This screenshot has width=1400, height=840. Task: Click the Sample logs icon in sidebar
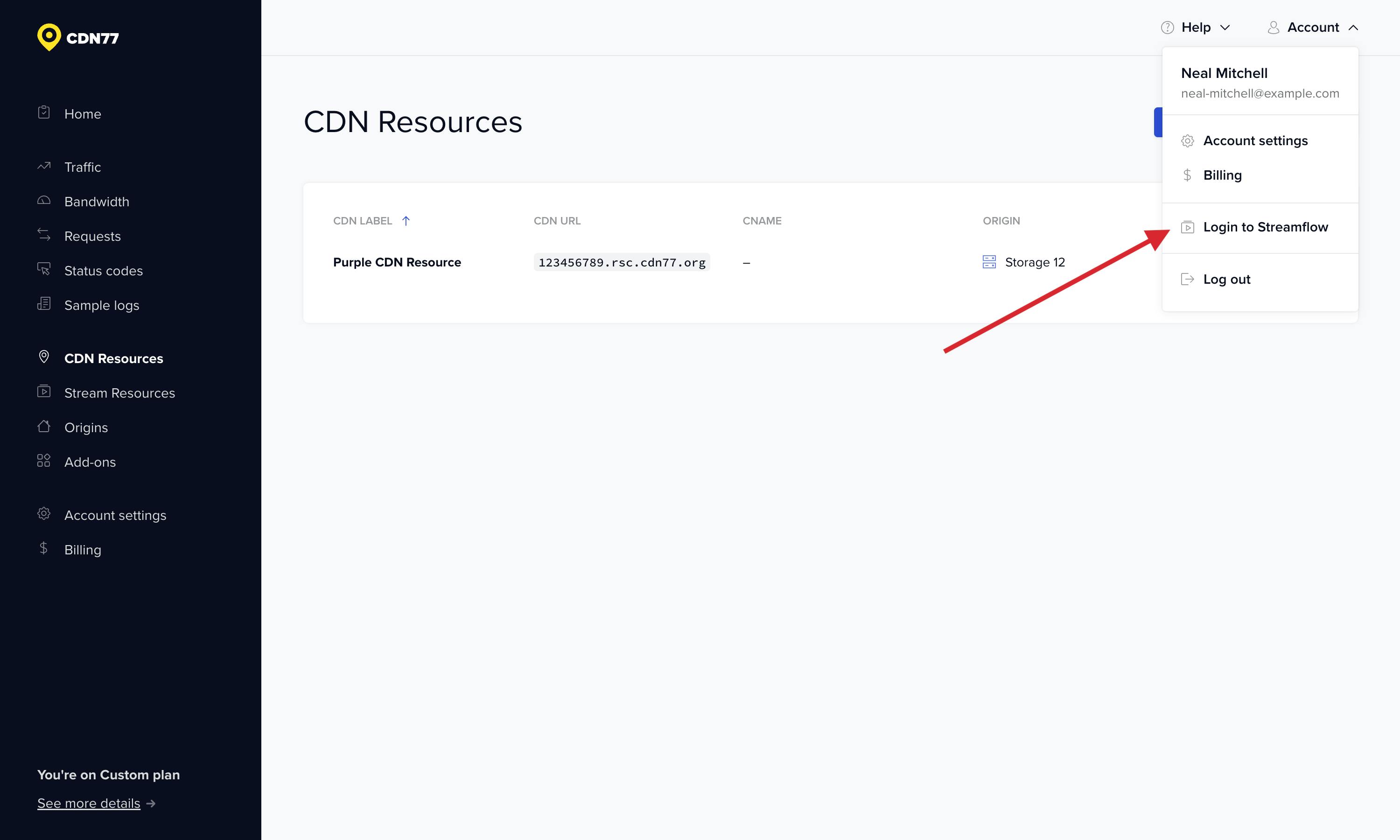44,304
